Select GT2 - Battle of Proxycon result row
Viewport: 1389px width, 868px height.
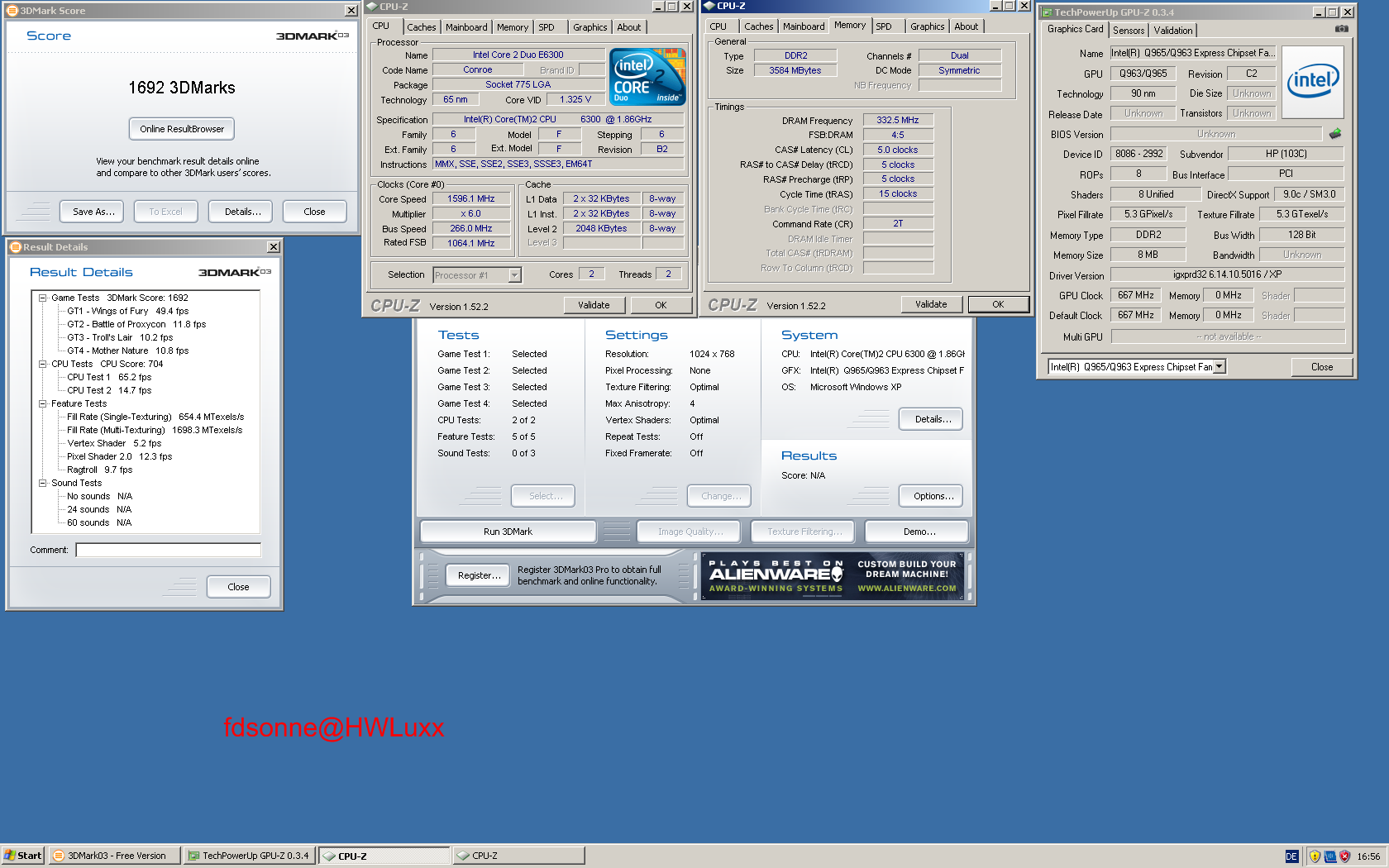136,324
